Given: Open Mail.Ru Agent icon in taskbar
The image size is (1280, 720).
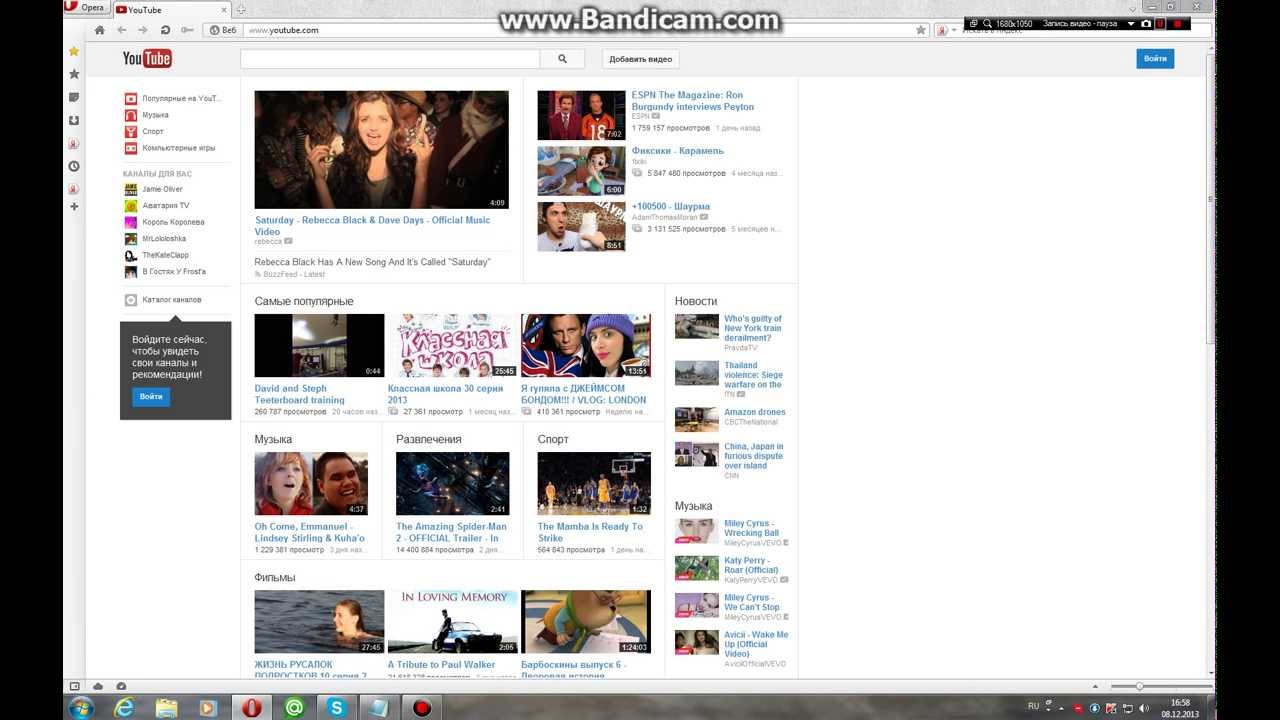Looking at the screenshot, I should coord(294,707).
